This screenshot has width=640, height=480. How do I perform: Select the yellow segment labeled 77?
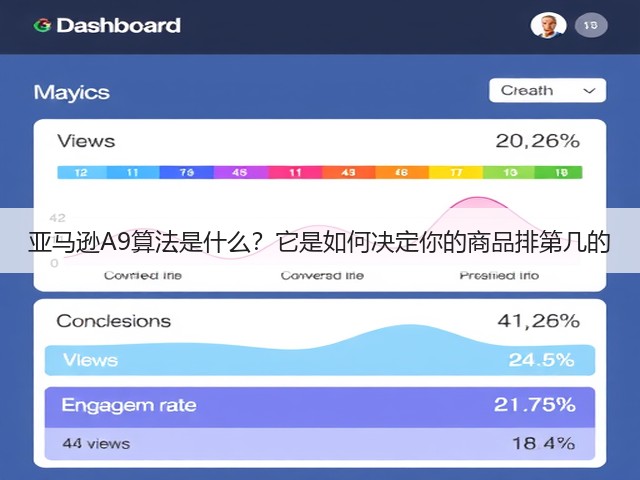[456, 172]
